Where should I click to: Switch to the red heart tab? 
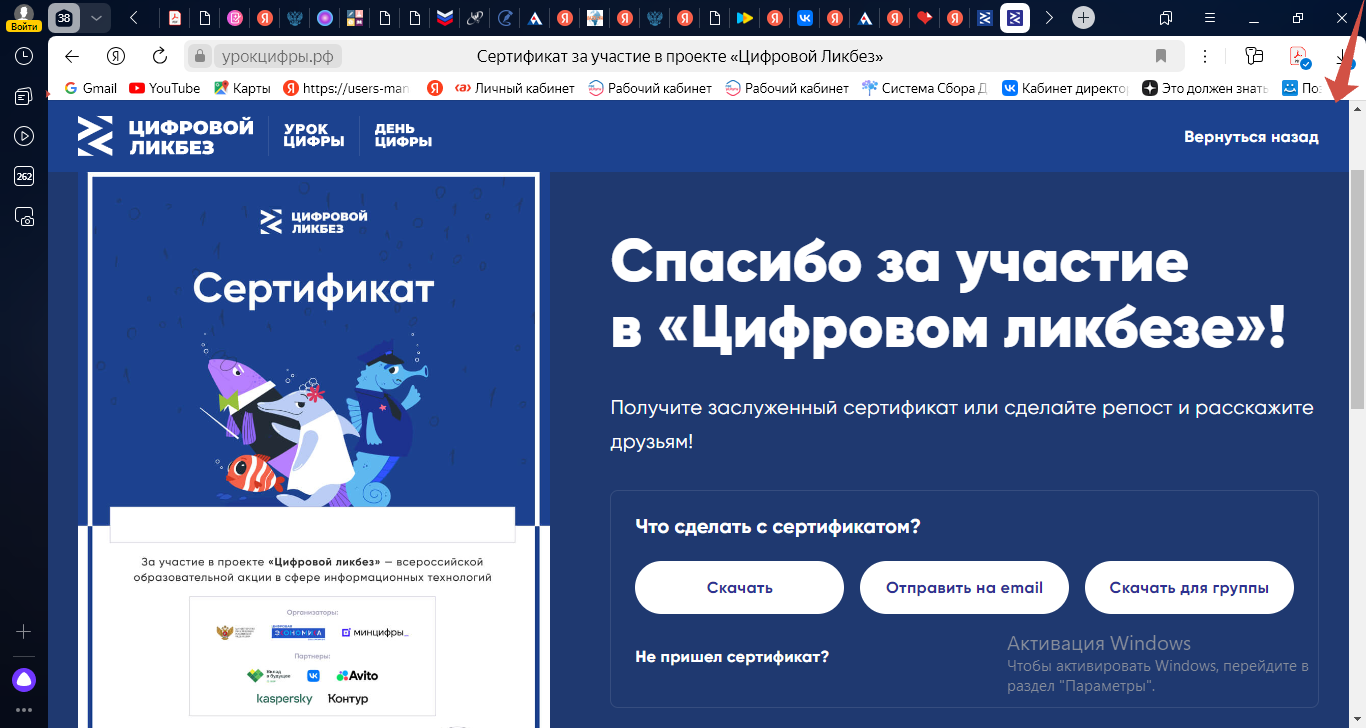click(925, 17)
